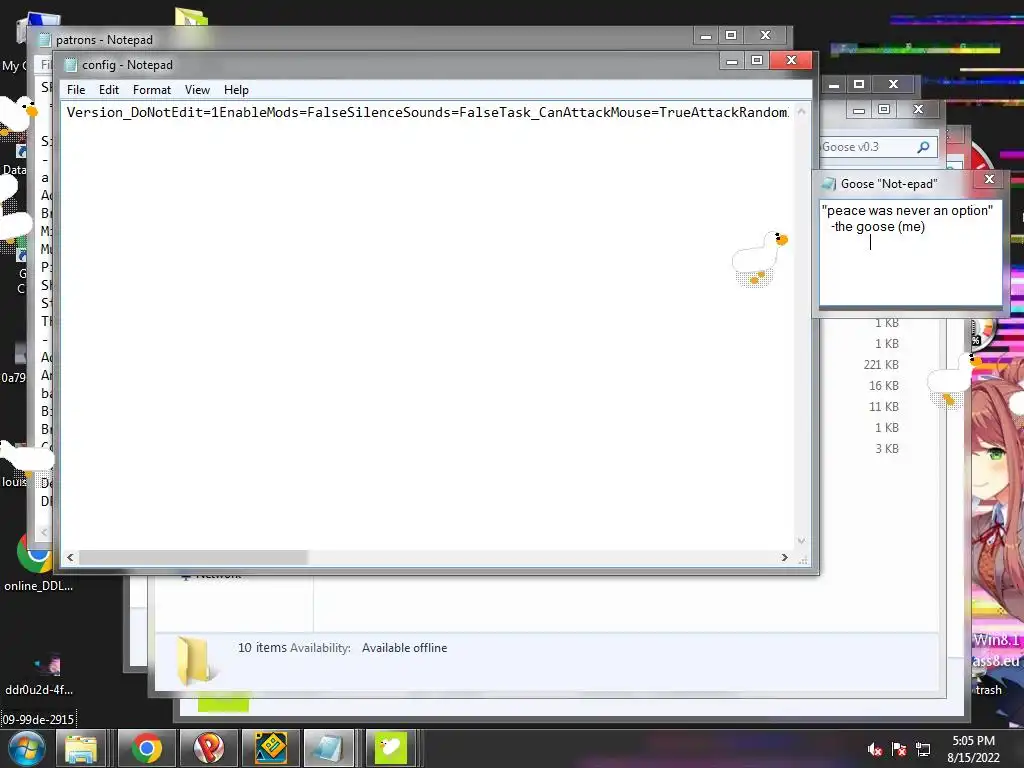Open Desktop Goose from the taskbar
The height and width of the screenshot is (768, 1024).
tap(391, 748)
